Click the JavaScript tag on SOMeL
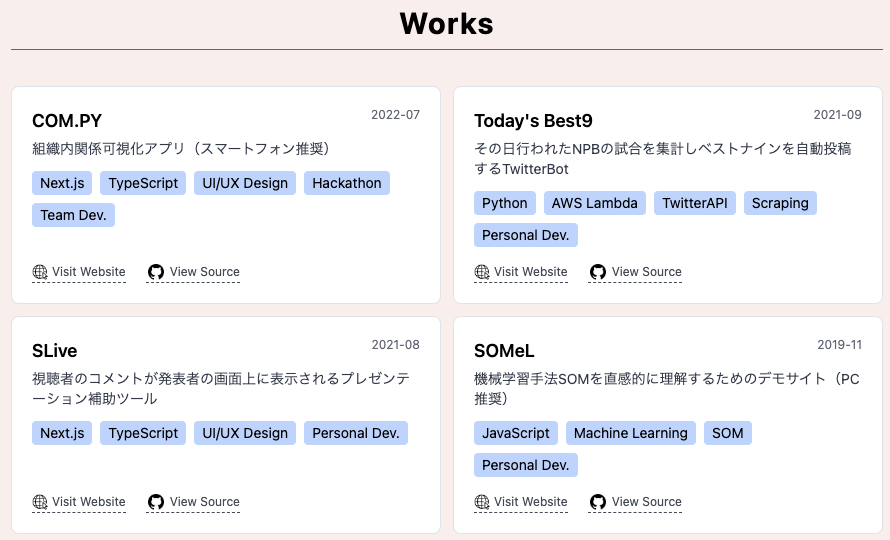Screen dimensions: 890x540 click(516, 433)
